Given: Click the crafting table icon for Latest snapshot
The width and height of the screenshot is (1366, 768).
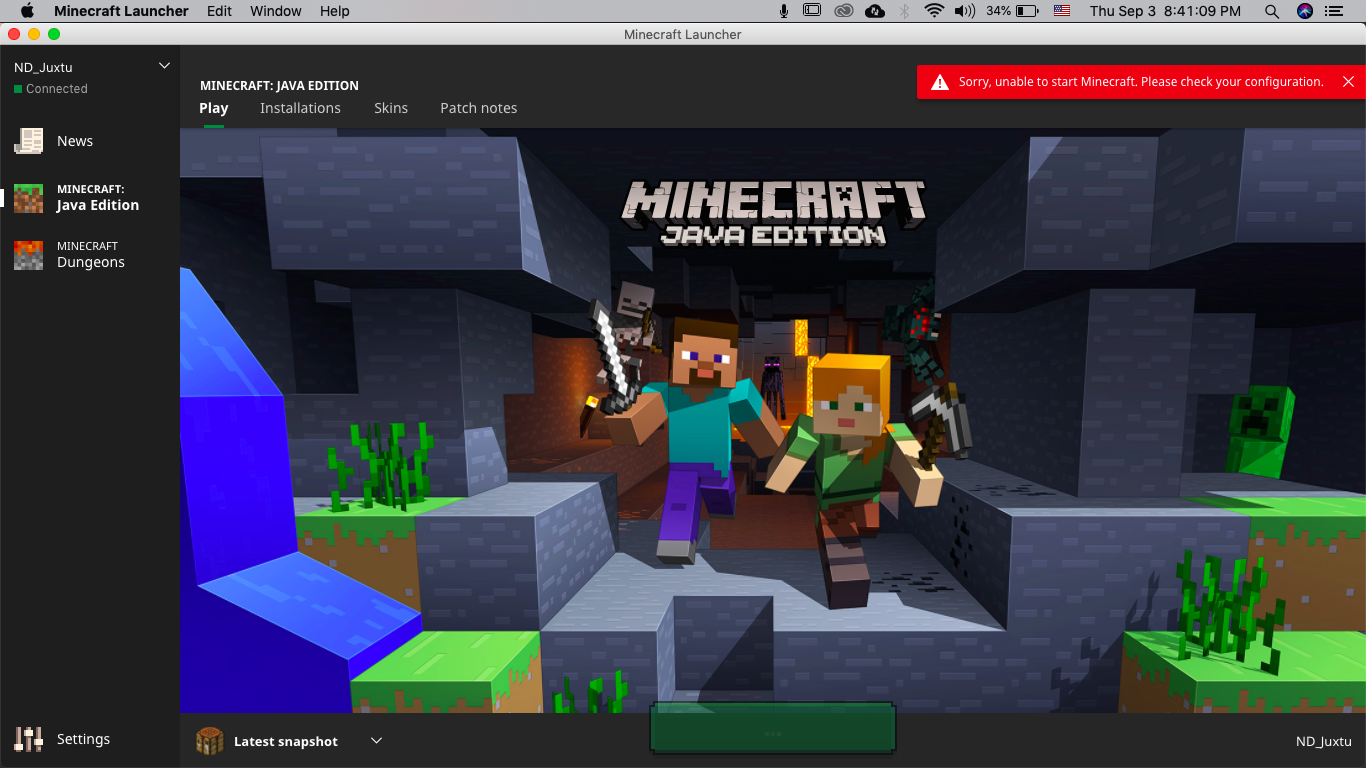Looking at the screenshot, I should tap(210, 741).
